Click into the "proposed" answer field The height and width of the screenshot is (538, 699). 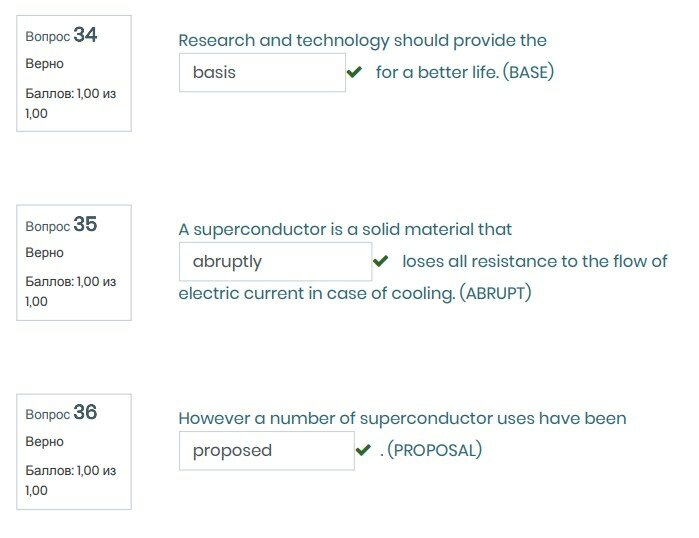point(266,451)
